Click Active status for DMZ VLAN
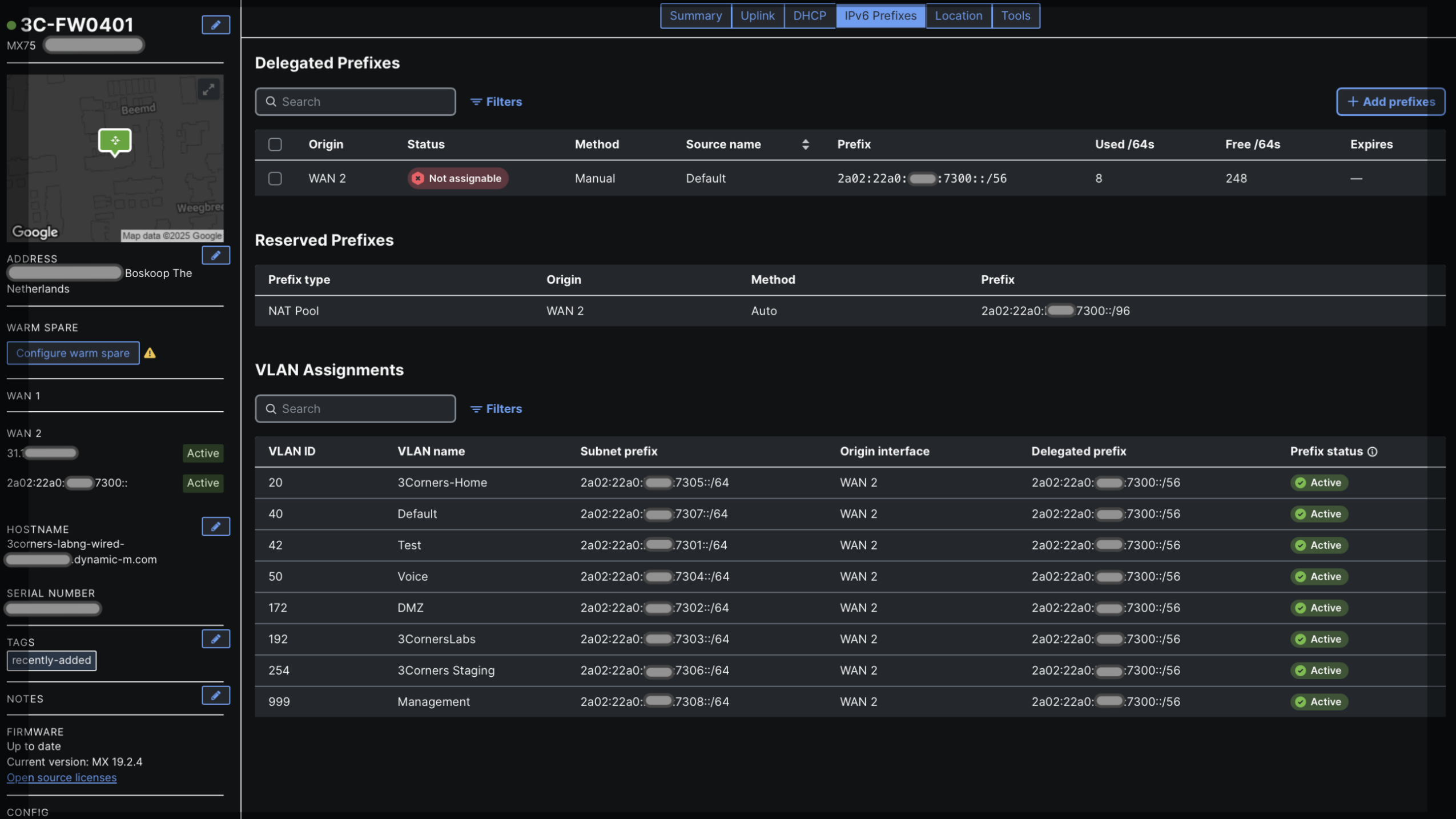Screen dimensions: 1456x819 (1318, 608)
